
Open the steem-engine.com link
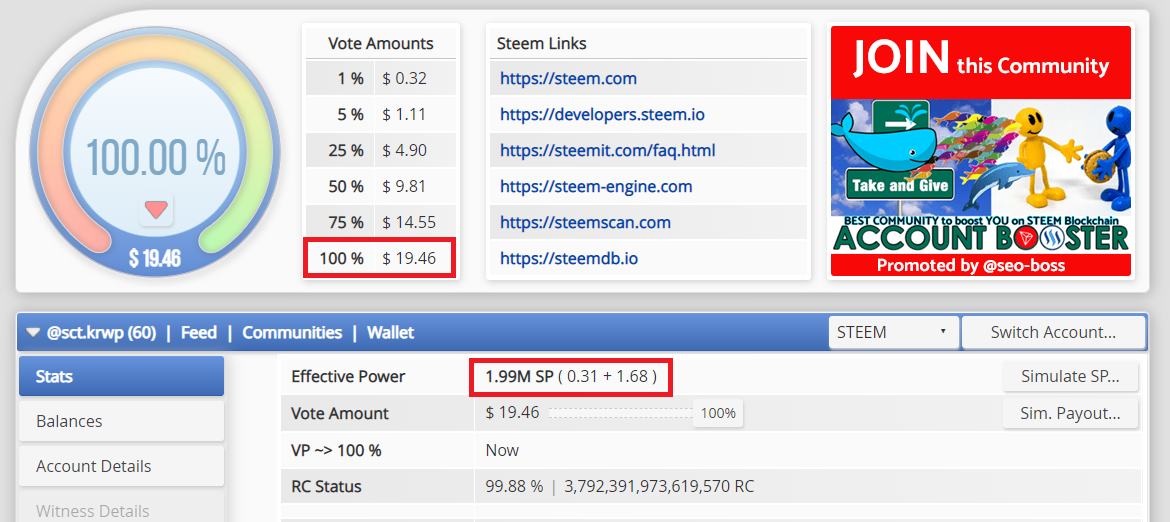596,186
